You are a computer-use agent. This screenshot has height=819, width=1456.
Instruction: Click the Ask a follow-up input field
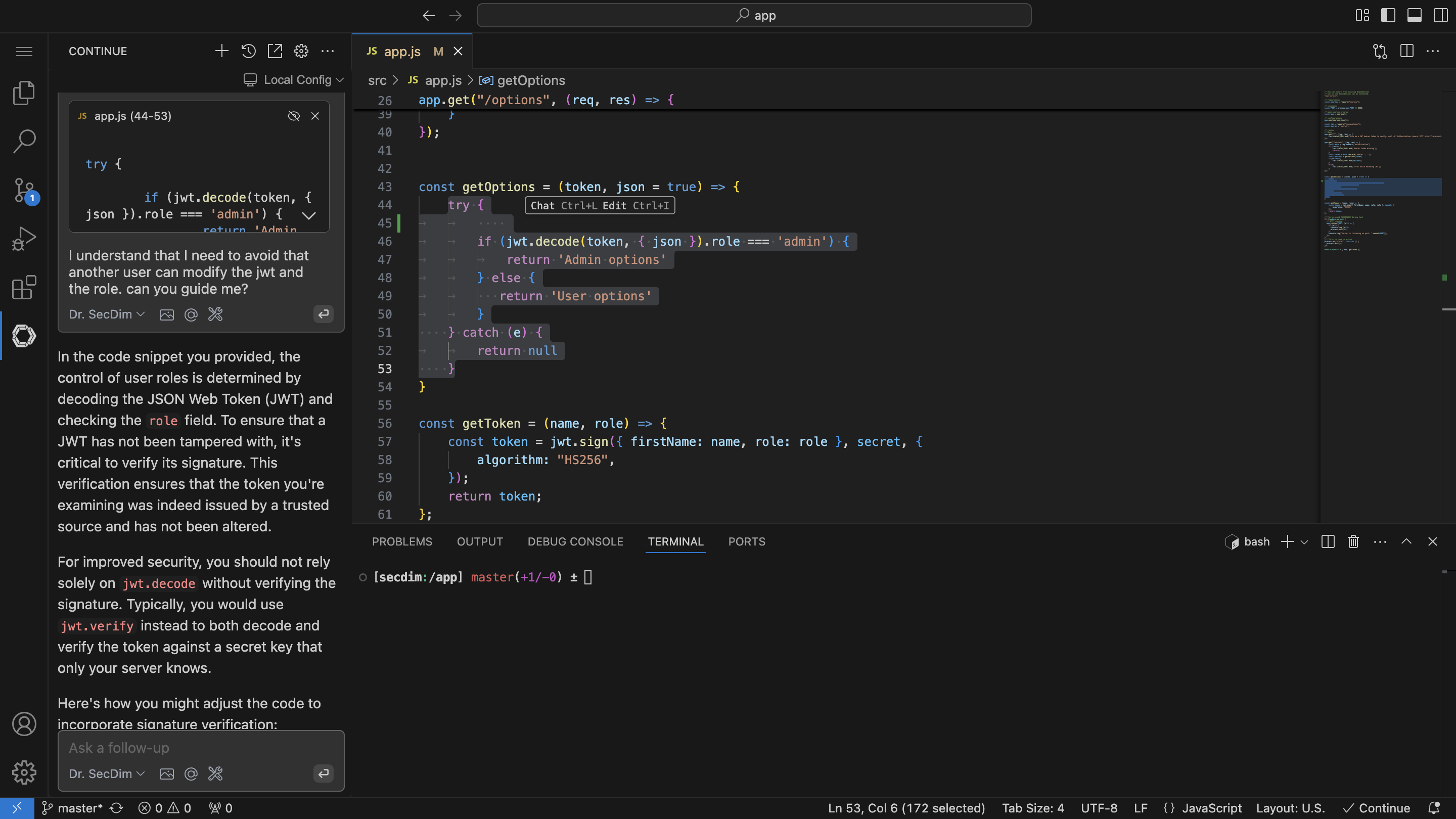201,748
